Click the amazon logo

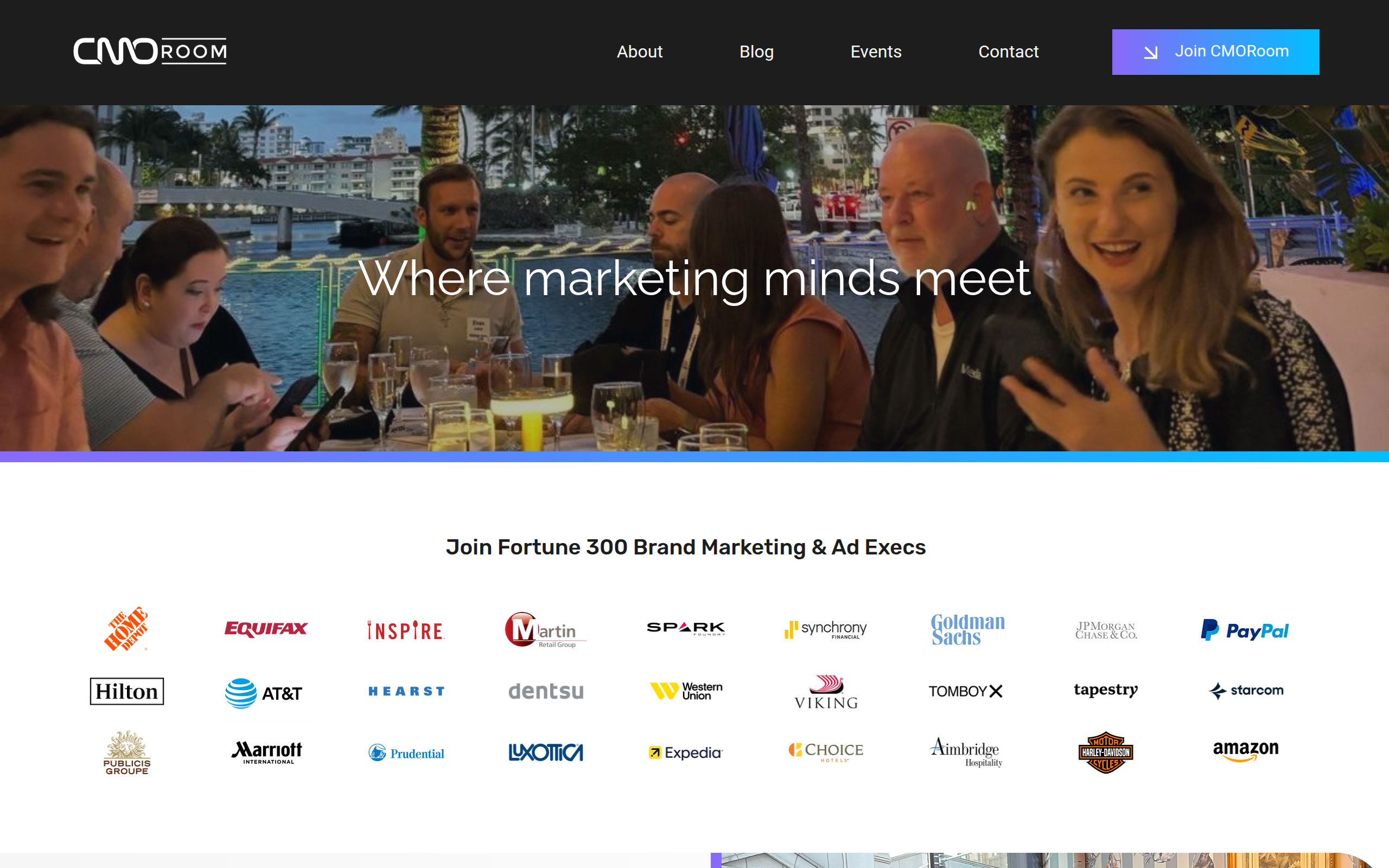click(x=1246, y=751)
